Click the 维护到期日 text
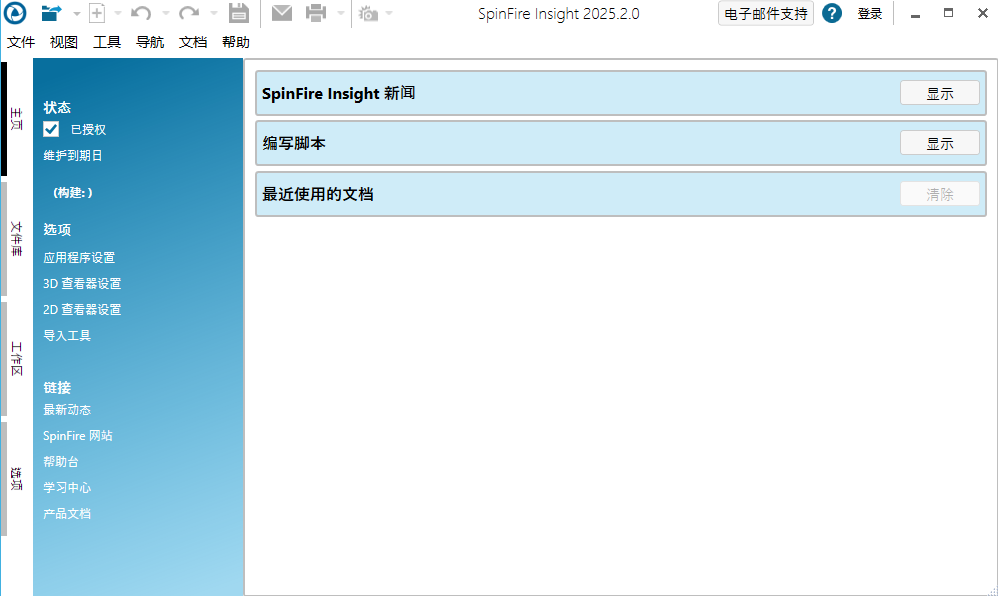 click(73, 155)
